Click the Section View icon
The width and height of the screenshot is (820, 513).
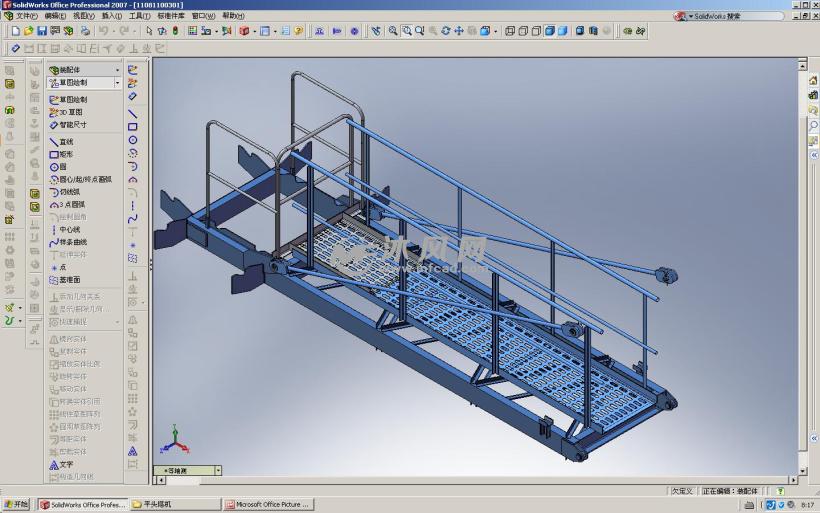pos(593,31)
